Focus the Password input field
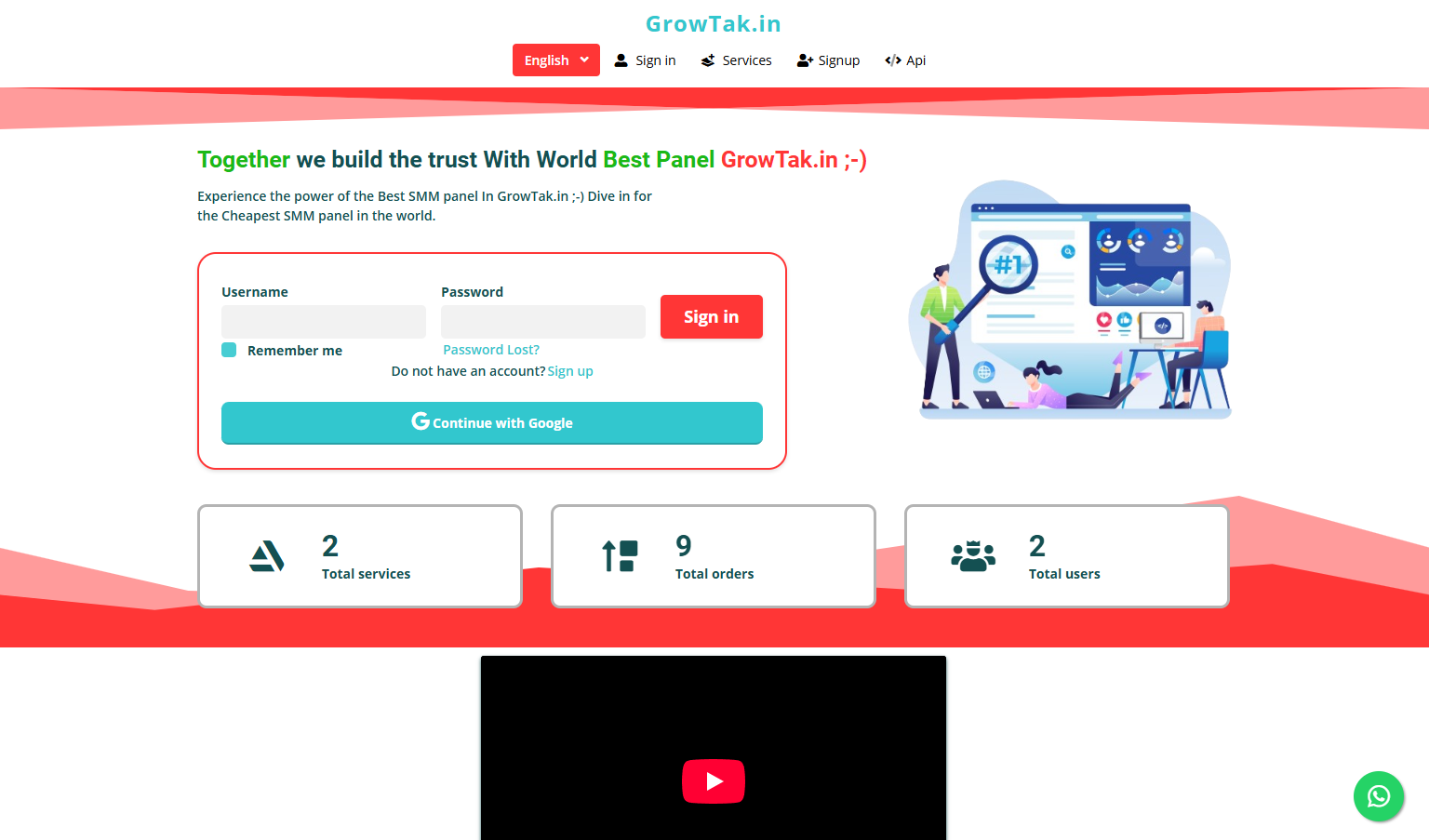 tap(543, 322)
